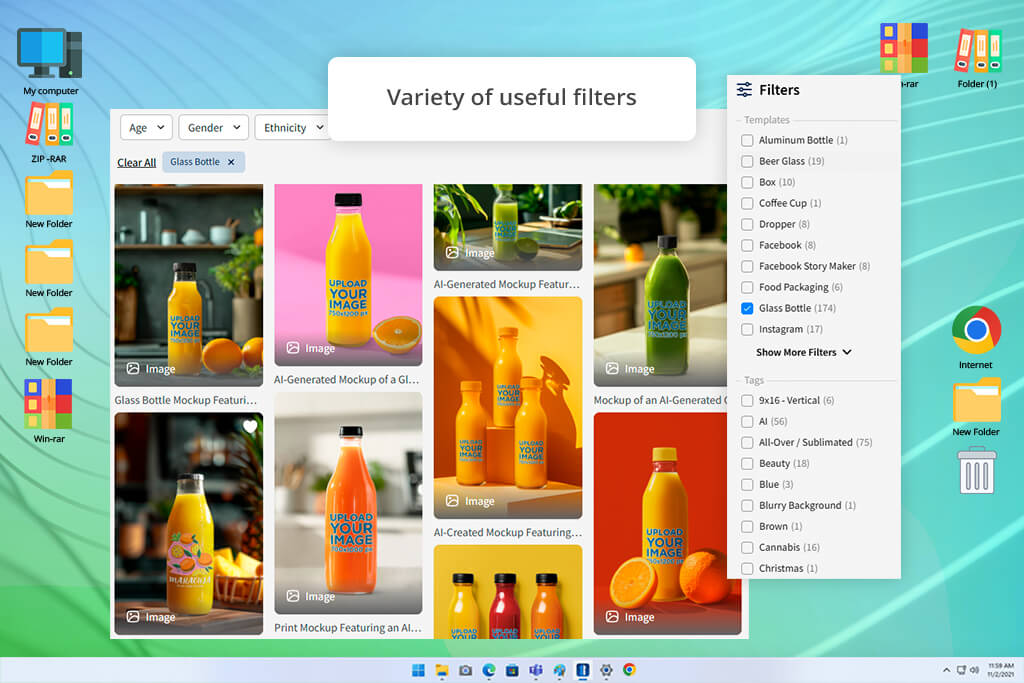The image size is (1024, 683).
Task: Expand Show More Filters
Action: 804,352
